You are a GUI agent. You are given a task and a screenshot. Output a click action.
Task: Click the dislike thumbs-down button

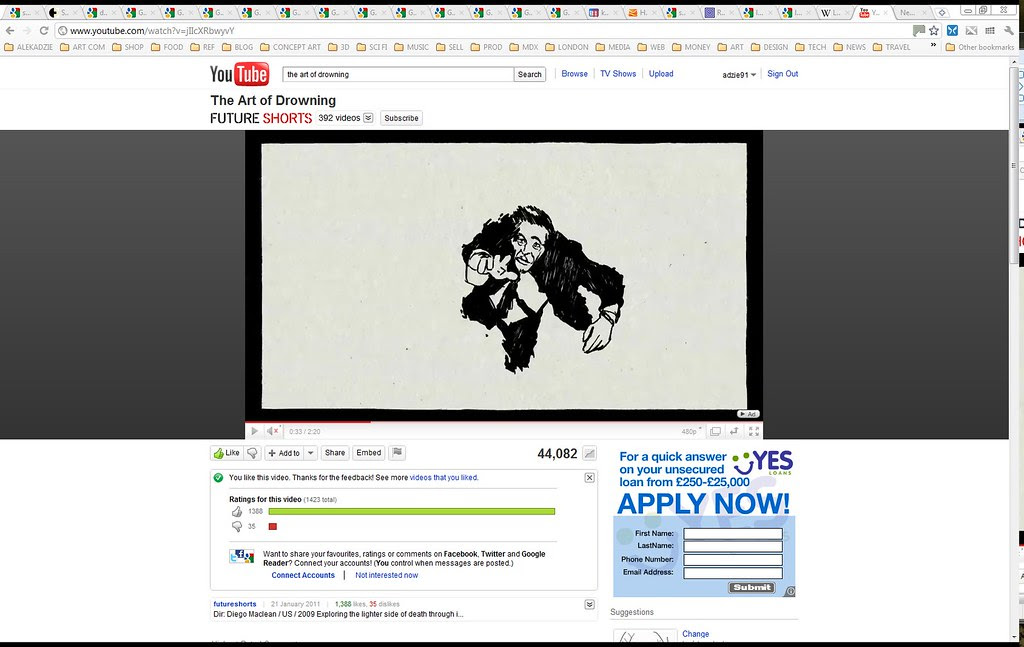coord(252,453)
